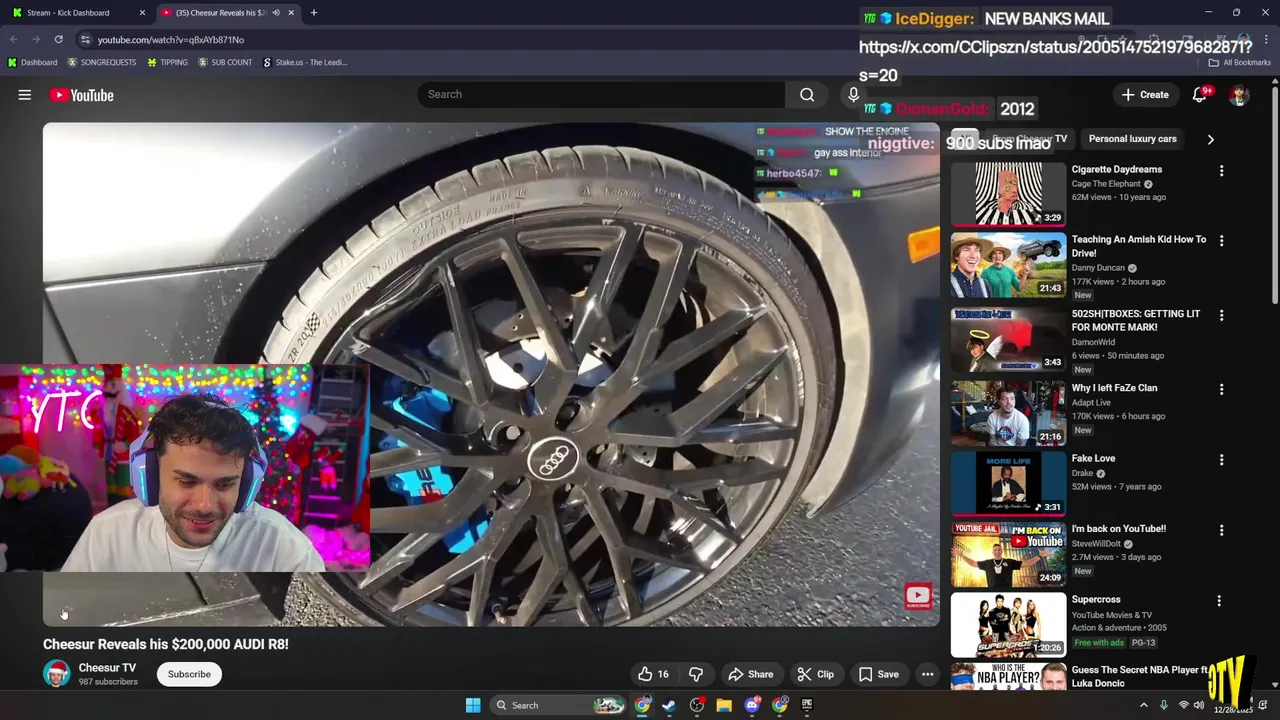Go to the YouTube home logo
Screen dimensions: 1280x720
tap(82, 95)
